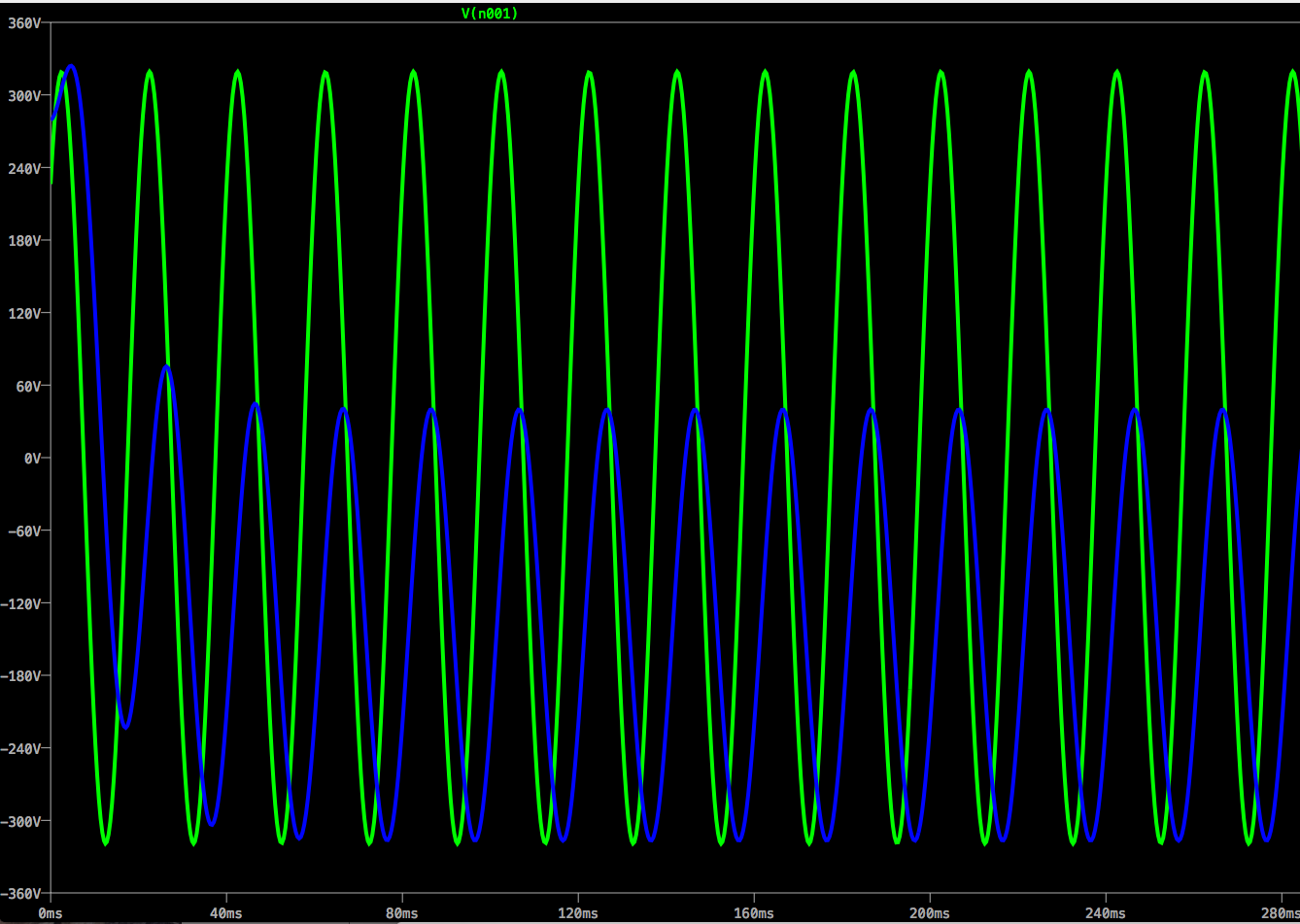Click the 80ms time axis label
Screen dimensions: 1300x924
401,913
